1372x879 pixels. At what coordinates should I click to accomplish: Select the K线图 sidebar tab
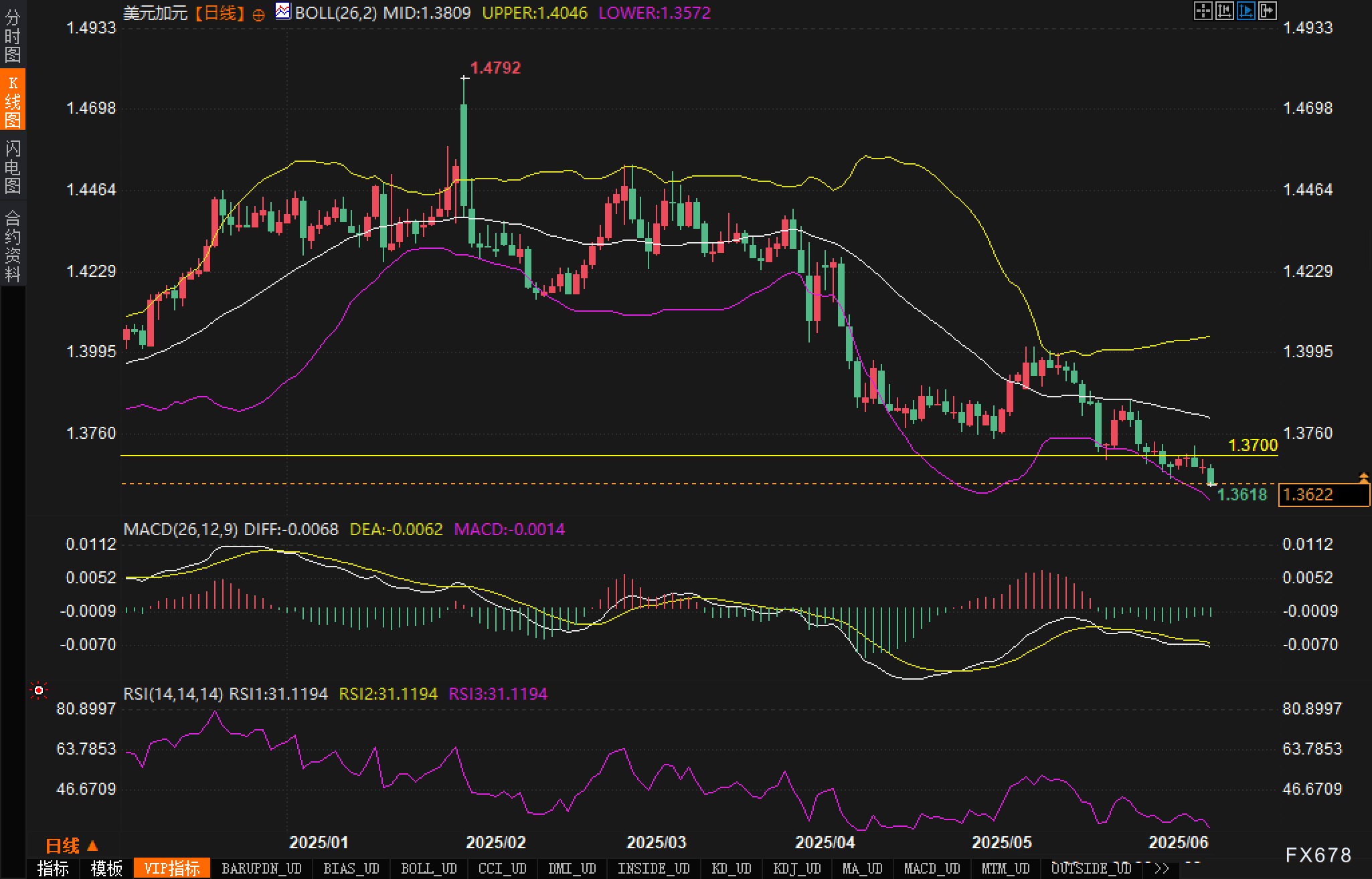tap(13, 100)
